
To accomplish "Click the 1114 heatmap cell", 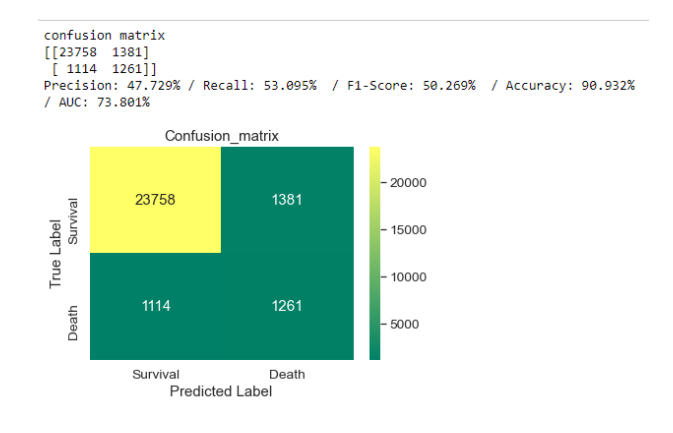I will coord(155,306).
